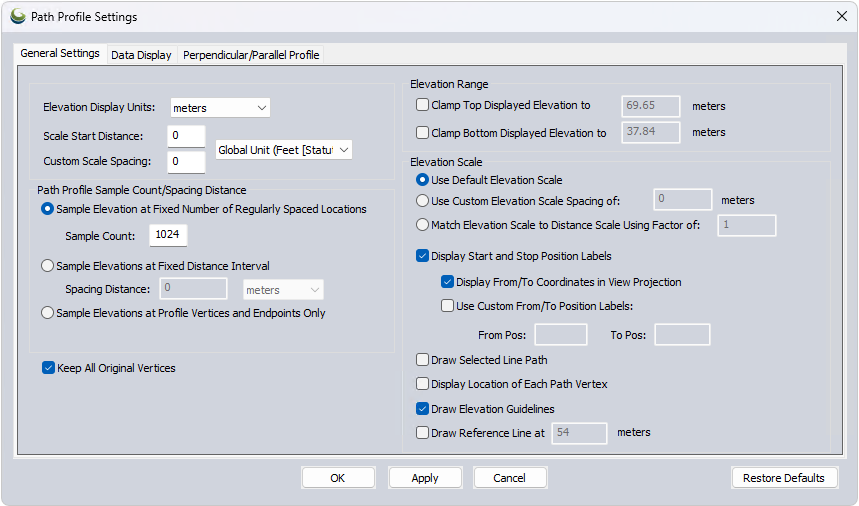Click the Scale Start Distance field

pyautogui.click(x=186, y=136)
